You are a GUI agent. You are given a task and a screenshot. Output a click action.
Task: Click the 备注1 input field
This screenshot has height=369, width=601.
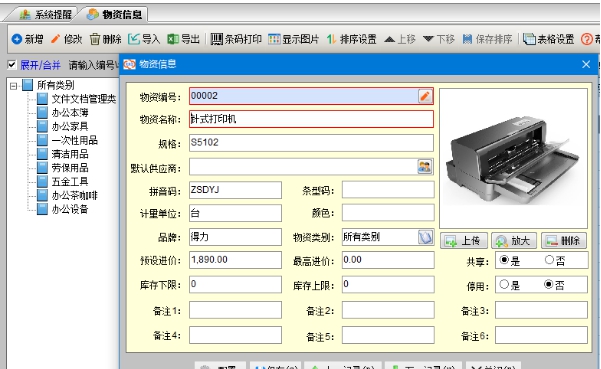[235, 310]
